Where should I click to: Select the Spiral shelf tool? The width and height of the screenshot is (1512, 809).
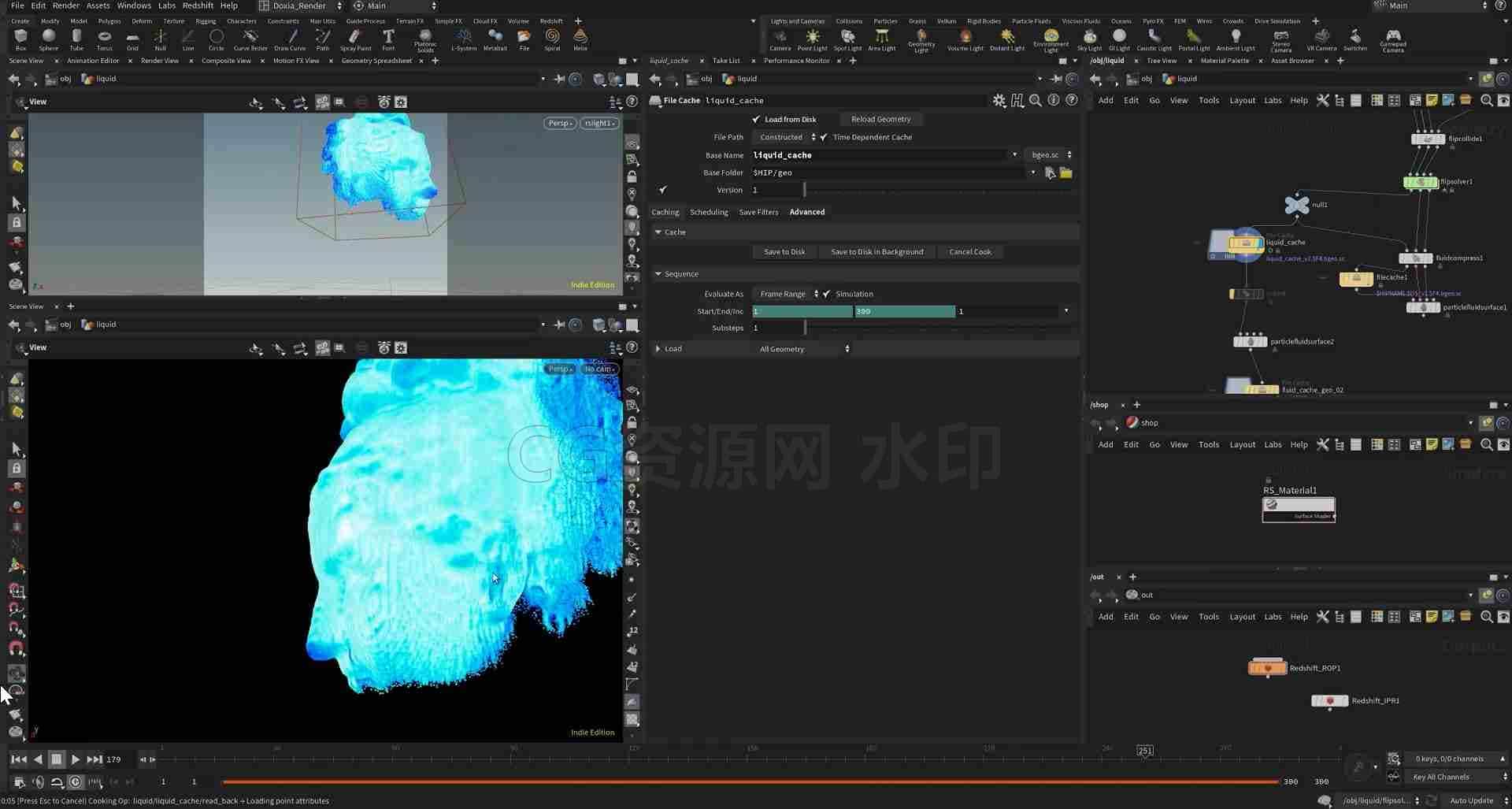[553, 39]
